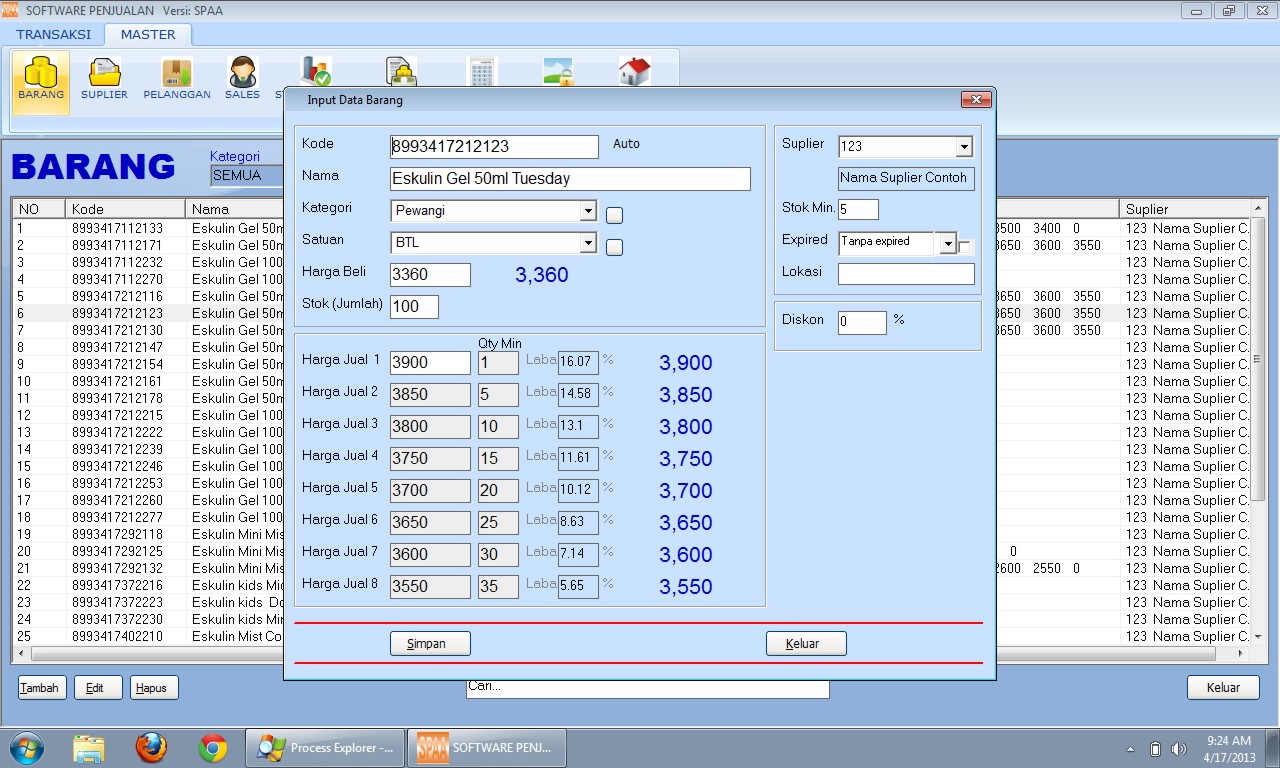The width and height of the screenshot is (1280, 768).
Task: Click the NO column header
Action: pyautogui.click(x=39, y=209)
